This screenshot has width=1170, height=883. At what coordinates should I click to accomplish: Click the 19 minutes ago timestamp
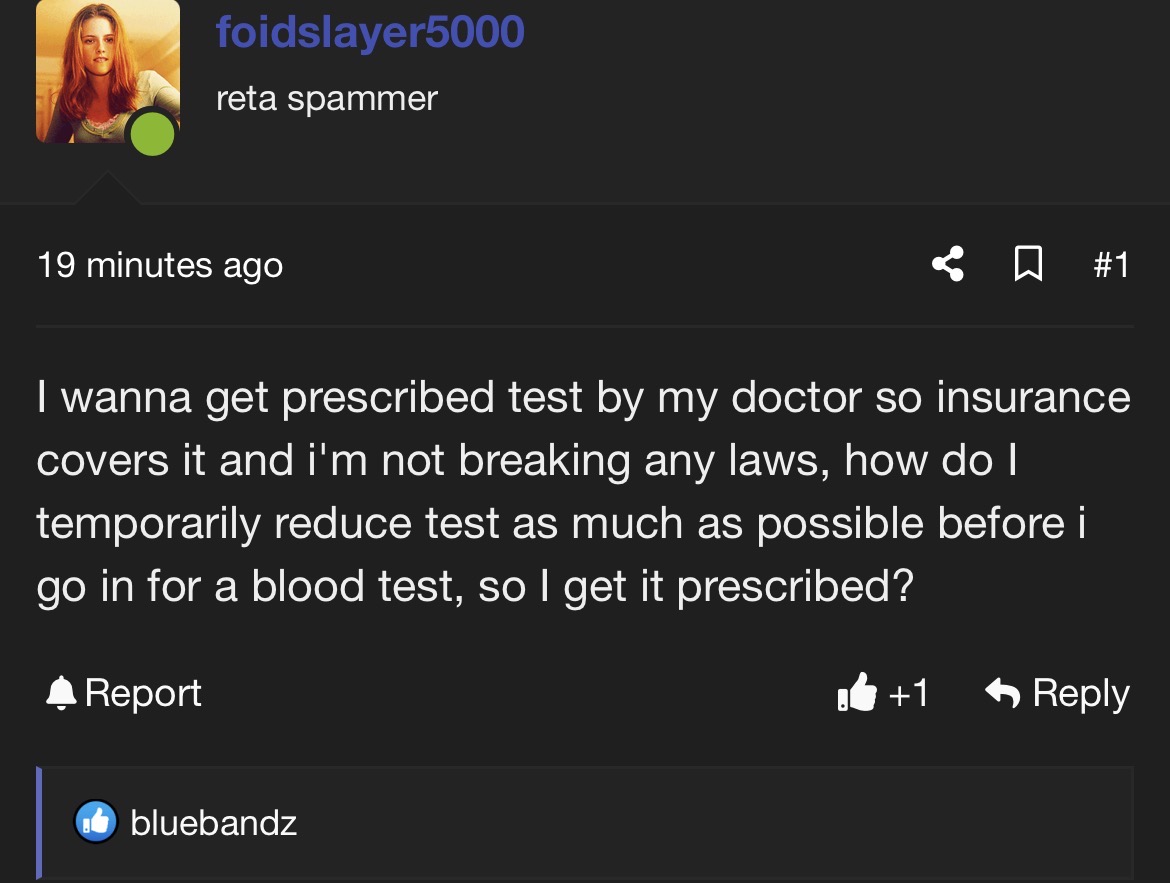pyautogui.click(x=160, y=265)
